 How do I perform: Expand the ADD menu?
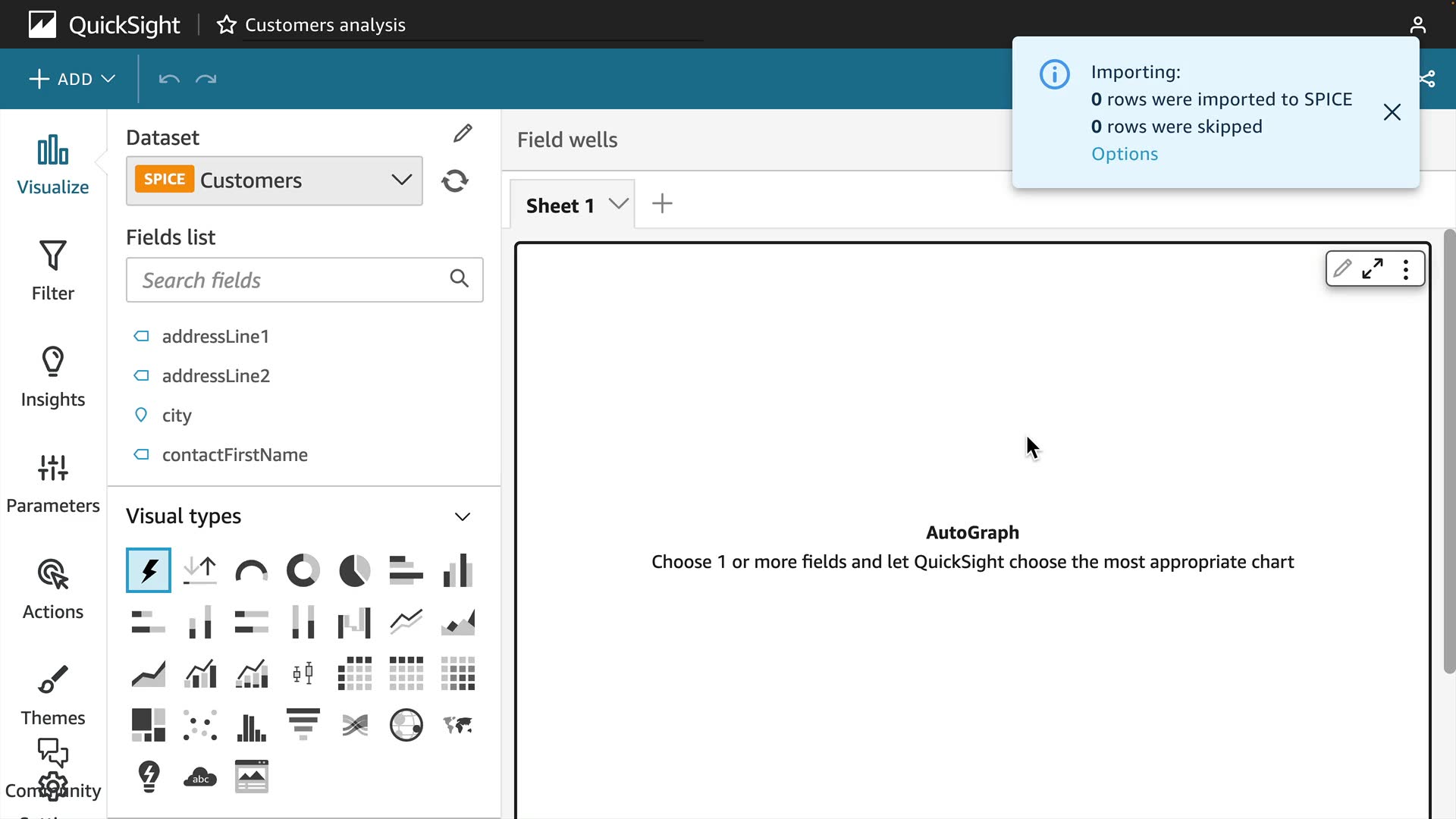point(72,79)
